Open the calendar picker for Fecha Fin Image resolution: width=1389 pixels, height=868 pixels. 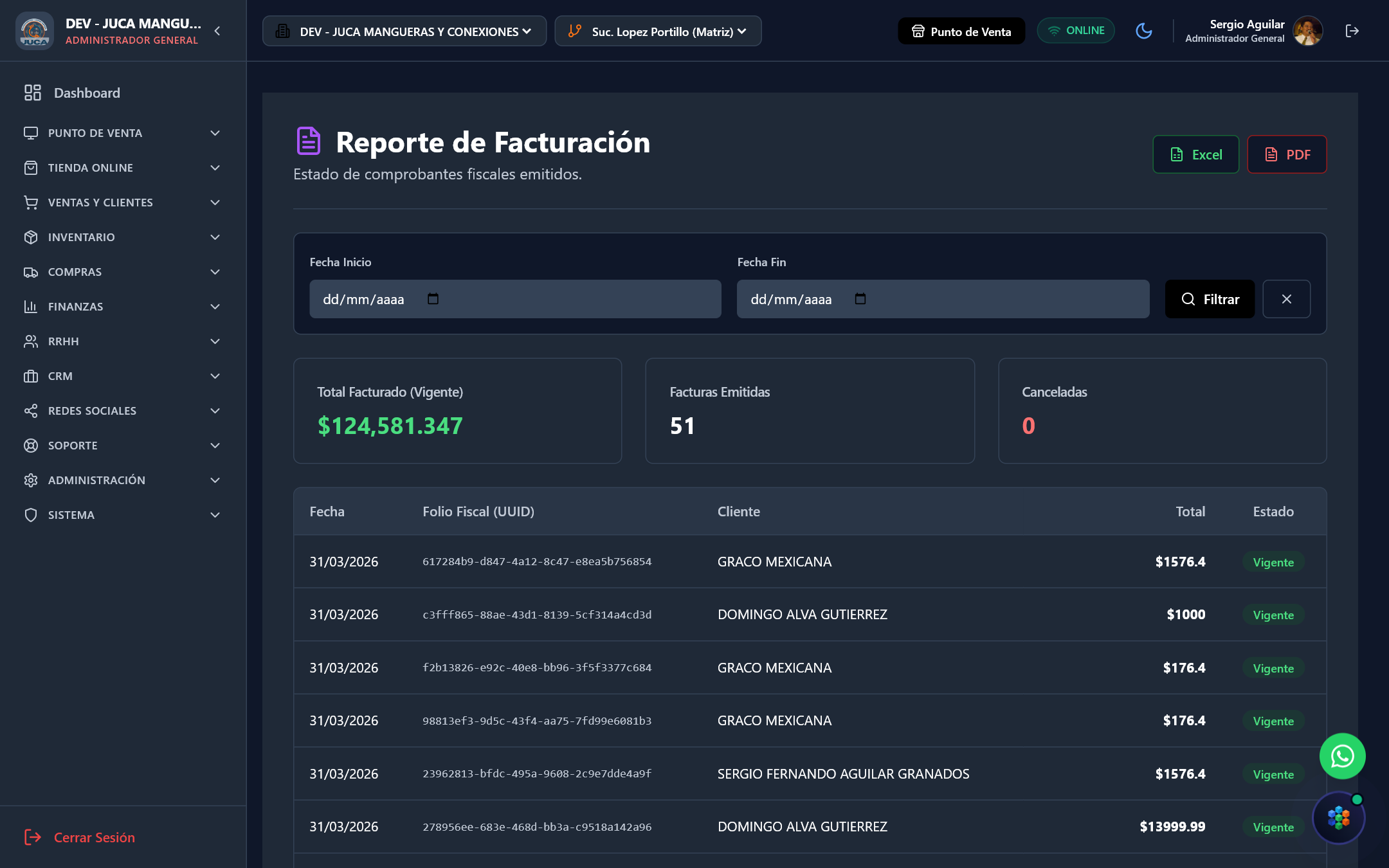coord(860,299)
